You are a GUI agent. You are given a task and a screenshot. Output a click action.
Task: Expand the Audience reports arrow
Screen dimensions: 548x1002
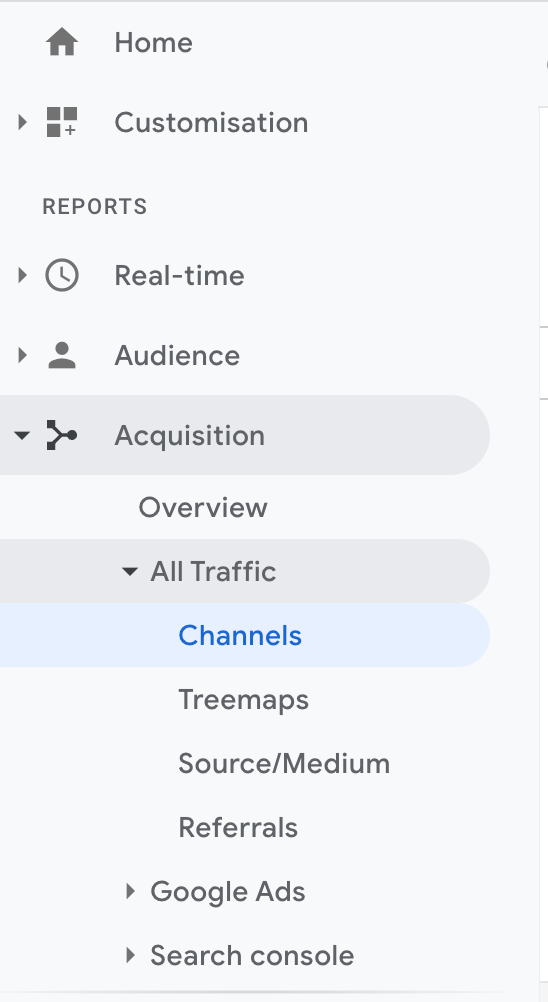click(x=22, y=355)
